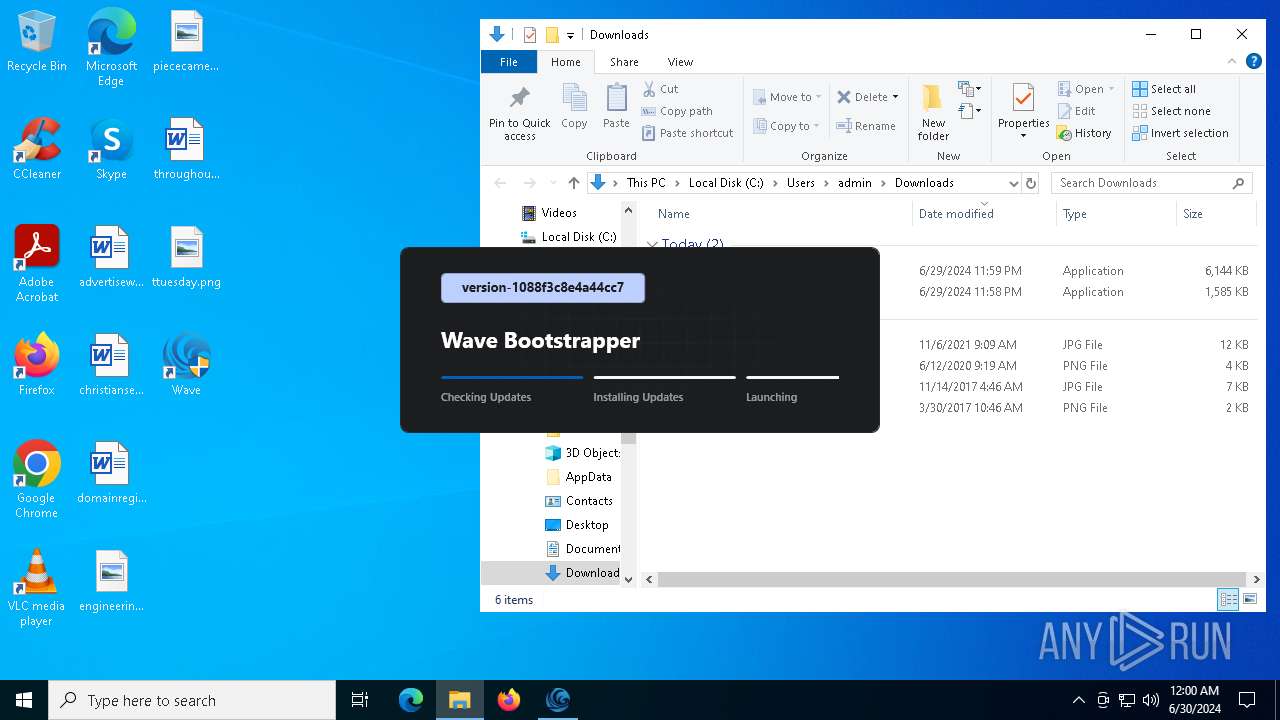Screen dimensions: 1280x720
Task: Launch Microsoft Edge from the desktop
Action: [x=111, y=48]
